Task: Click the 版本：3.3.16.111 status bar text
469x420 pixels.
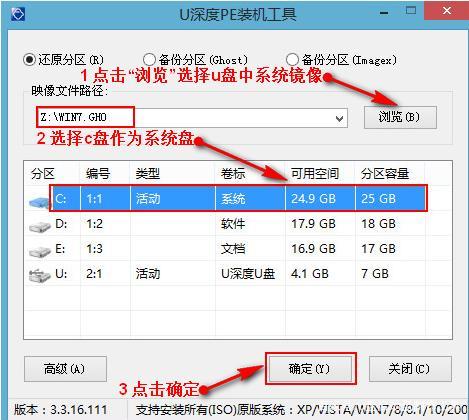Action: pos(61,410)
